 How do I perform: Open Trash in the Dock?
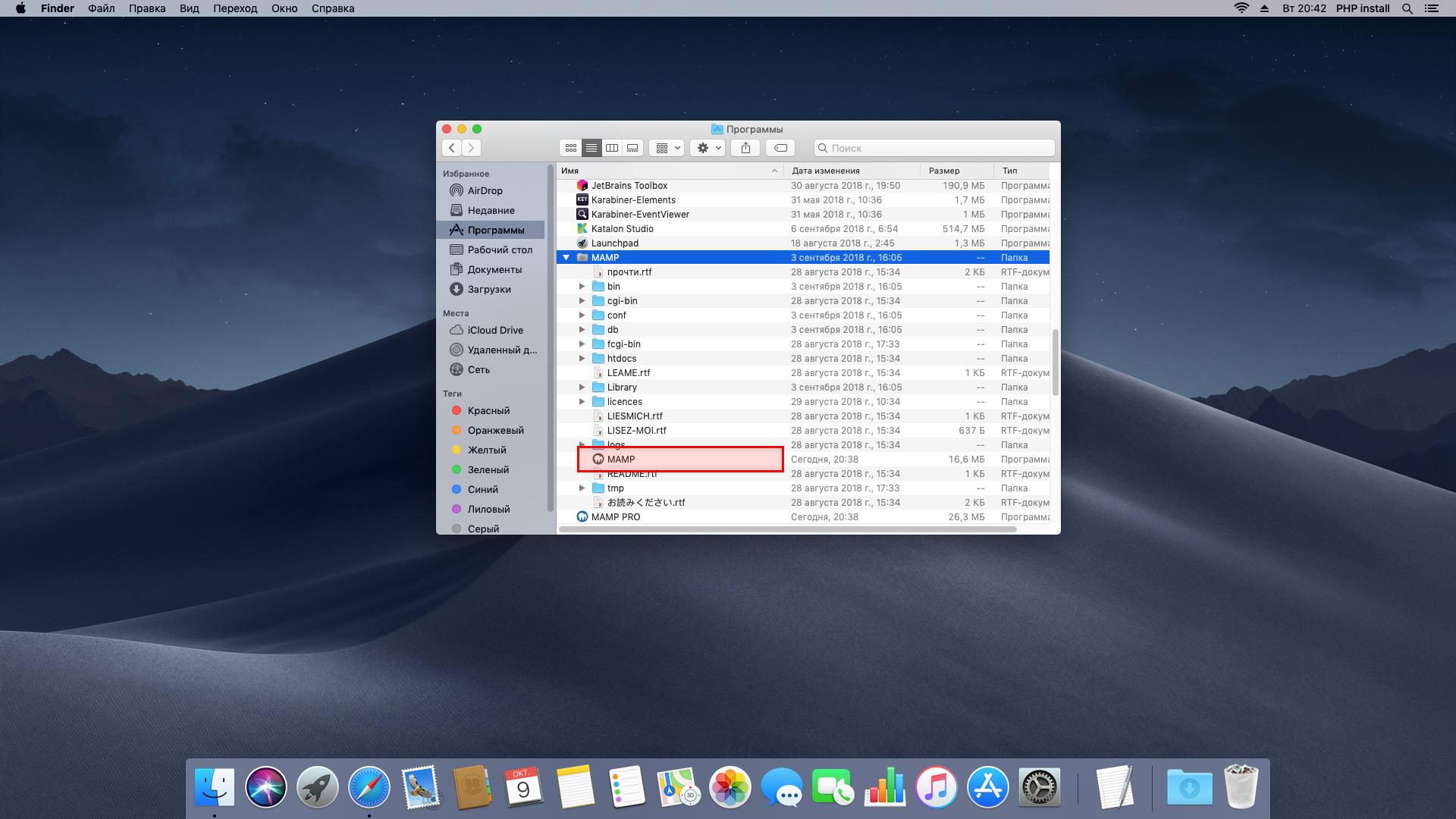1241,787
